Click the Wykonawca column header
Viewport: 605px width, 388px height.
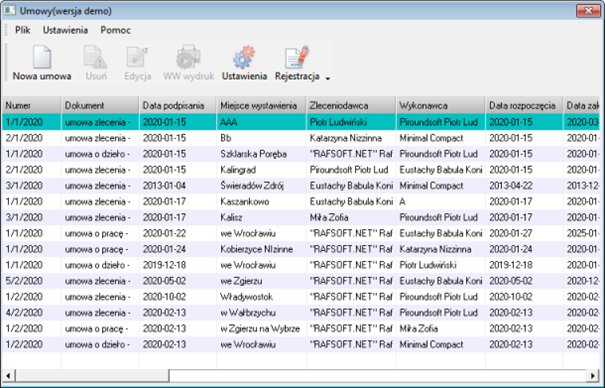coord(441,105)
